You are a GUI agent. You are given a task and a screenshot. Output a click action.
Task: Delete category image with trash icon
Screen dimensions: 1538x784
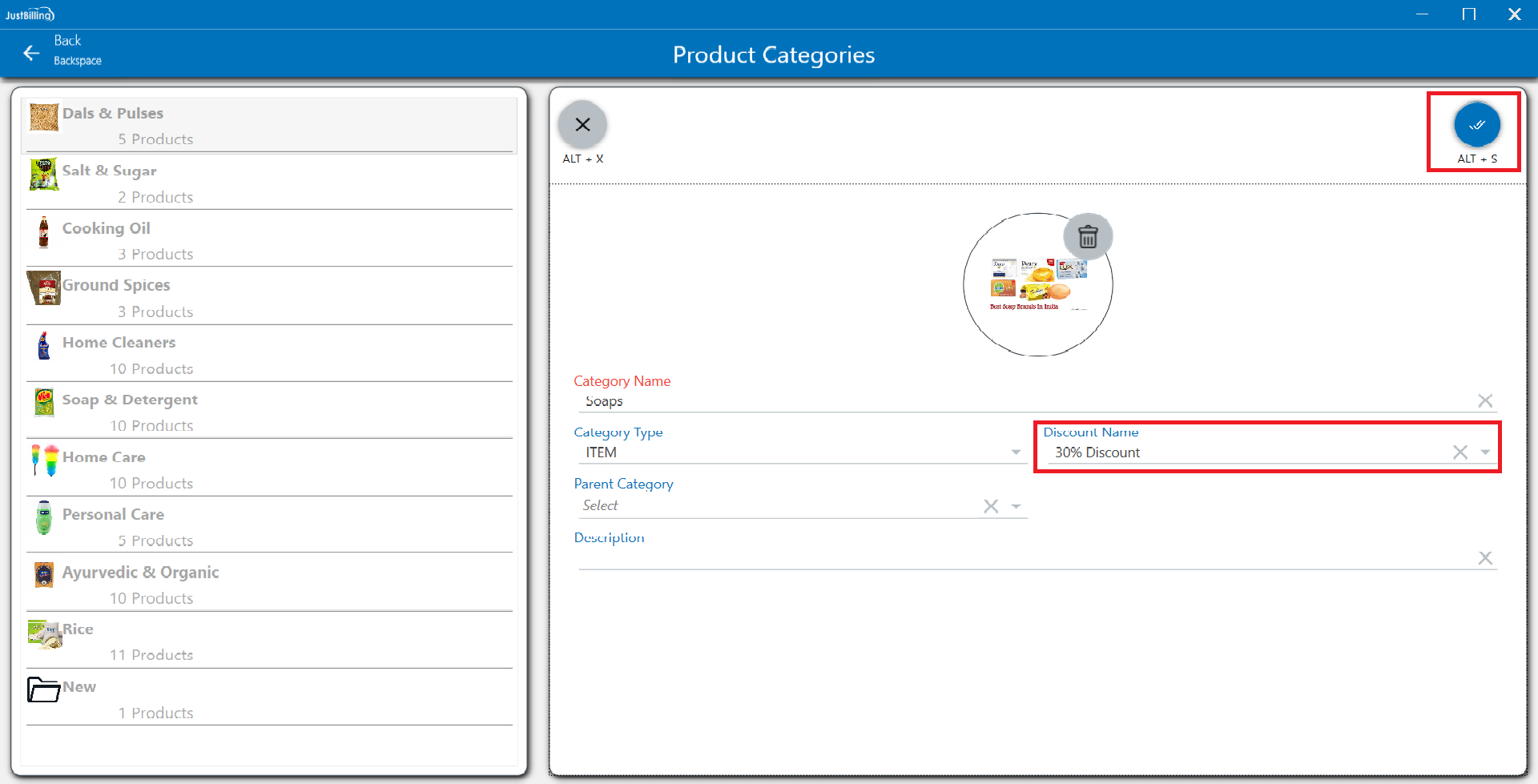[x=1087, y=237]
